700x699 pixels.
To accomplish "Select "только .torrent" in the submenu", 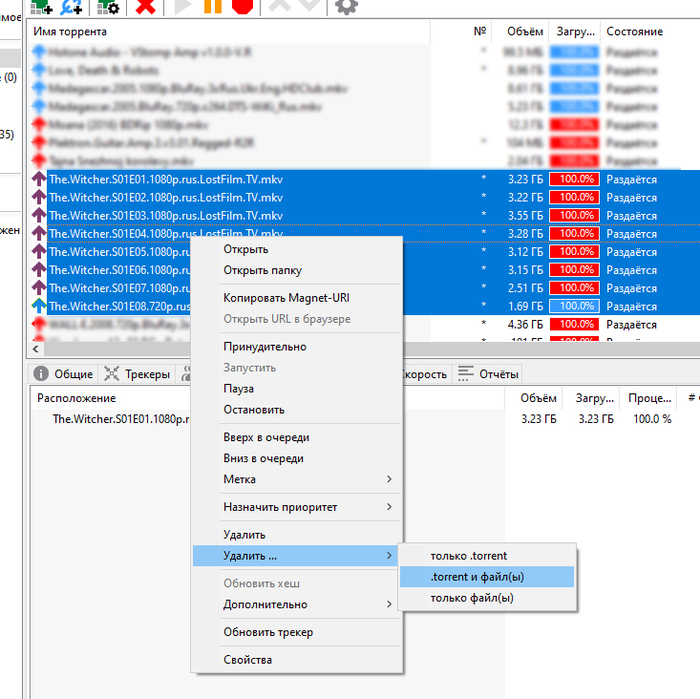I will pyautogui.click(x=469, y=556).
